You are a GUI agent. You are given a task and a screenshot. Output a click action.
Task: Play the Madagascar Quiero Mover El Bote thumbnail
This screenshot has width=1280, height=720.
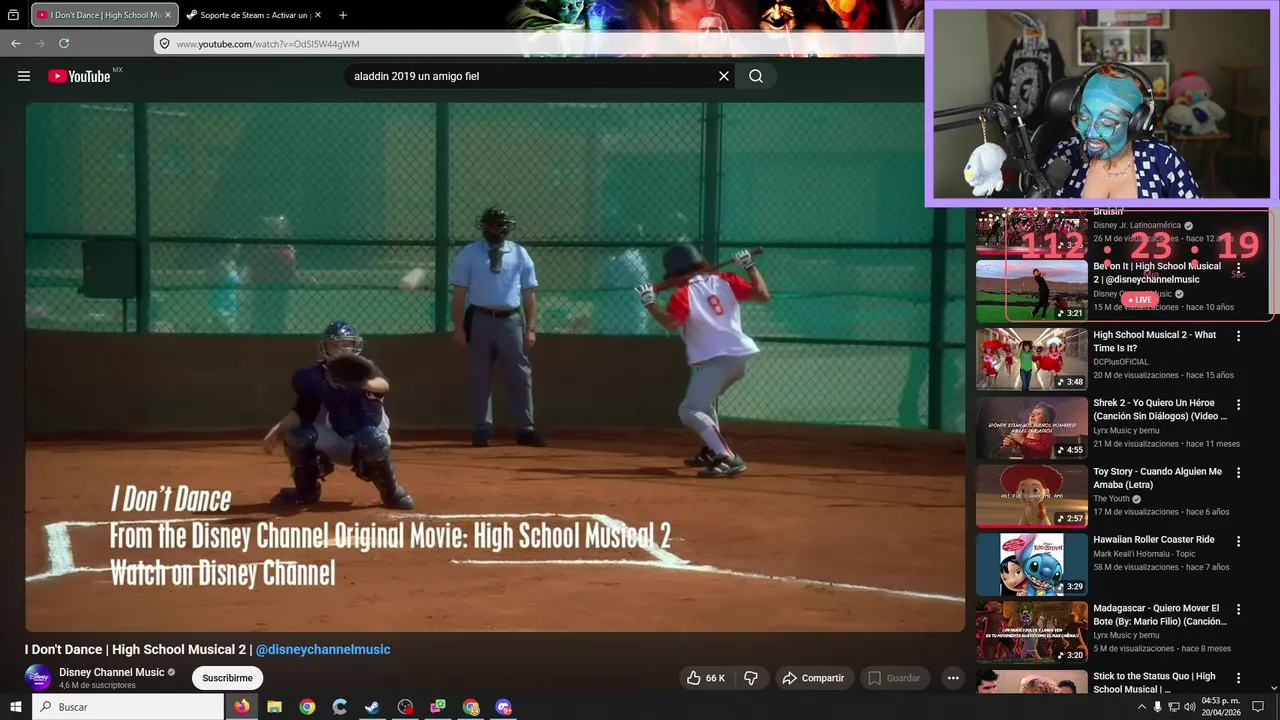(1032, 632)
